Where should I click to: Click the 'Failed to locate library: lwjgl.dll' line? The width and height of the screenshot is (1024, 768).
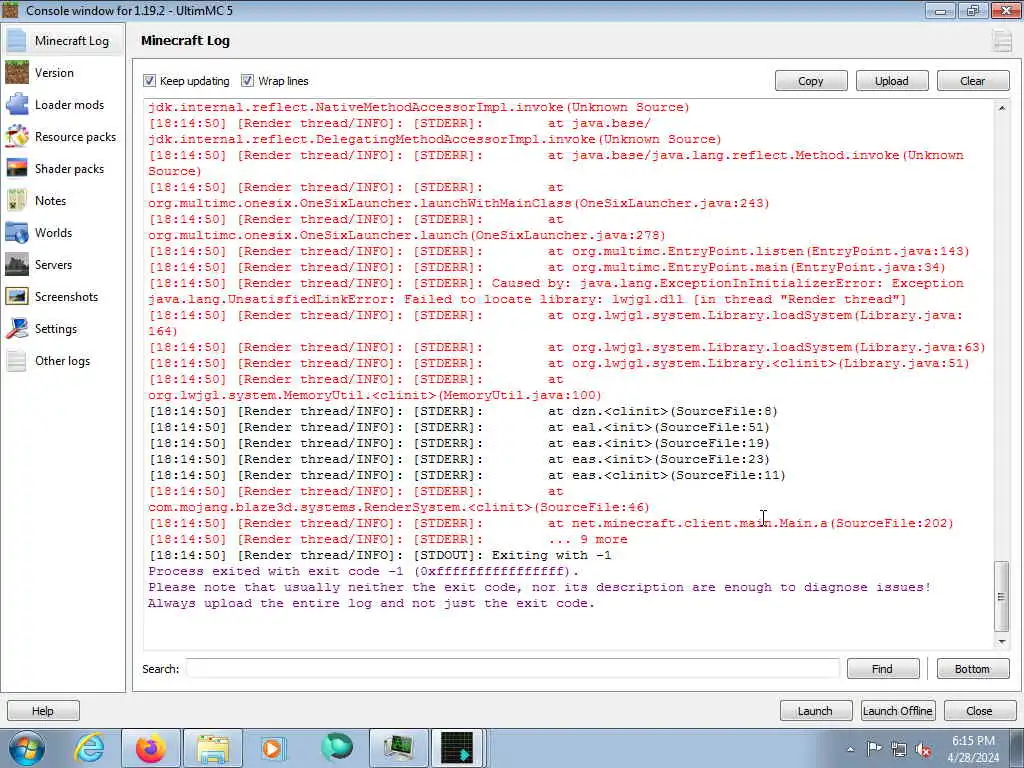click(526, 299)
